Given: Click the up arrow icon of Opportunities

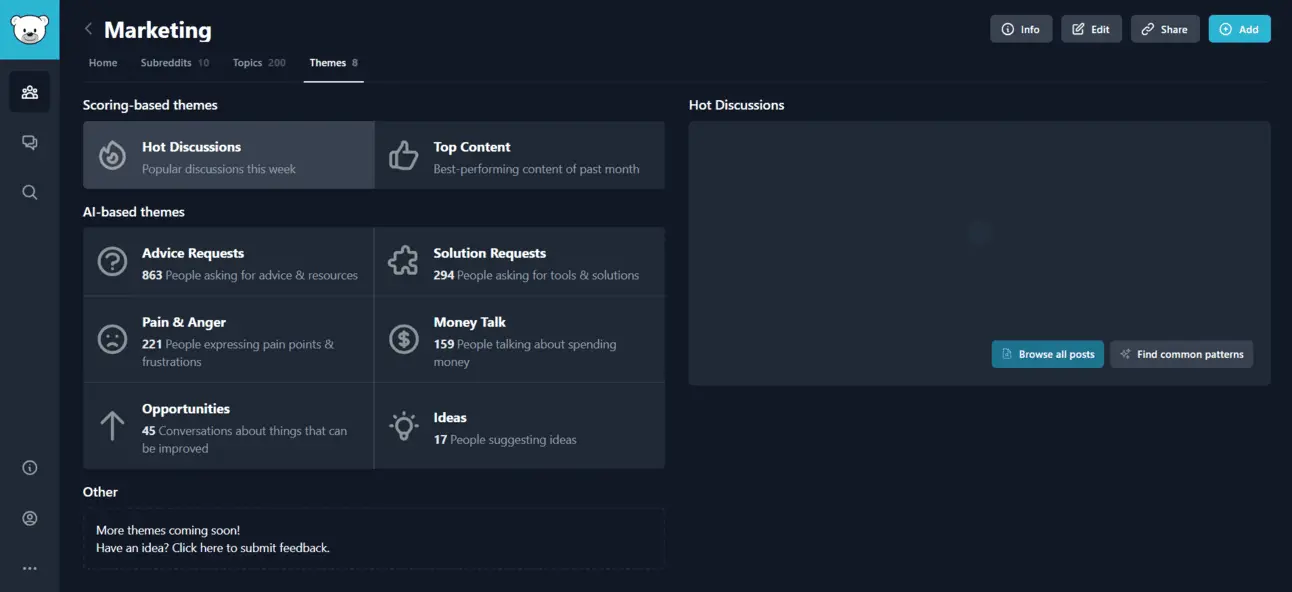Looking at the screenshot, I should (x=112, y=426).
